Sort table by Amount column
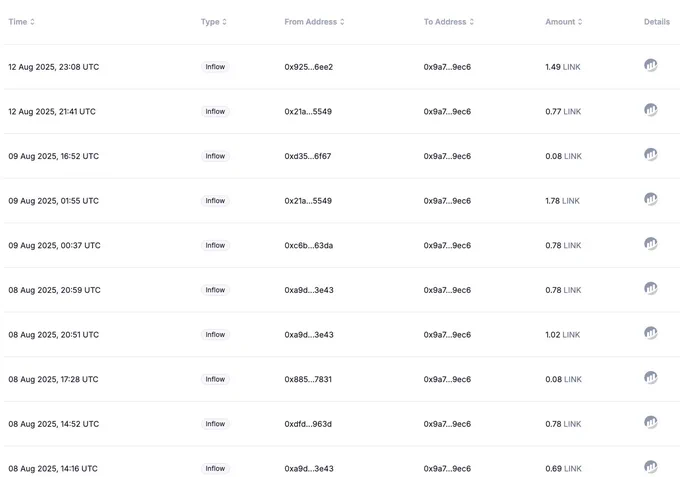The width and height of the screenshot is (680, 477). (564, 22)
